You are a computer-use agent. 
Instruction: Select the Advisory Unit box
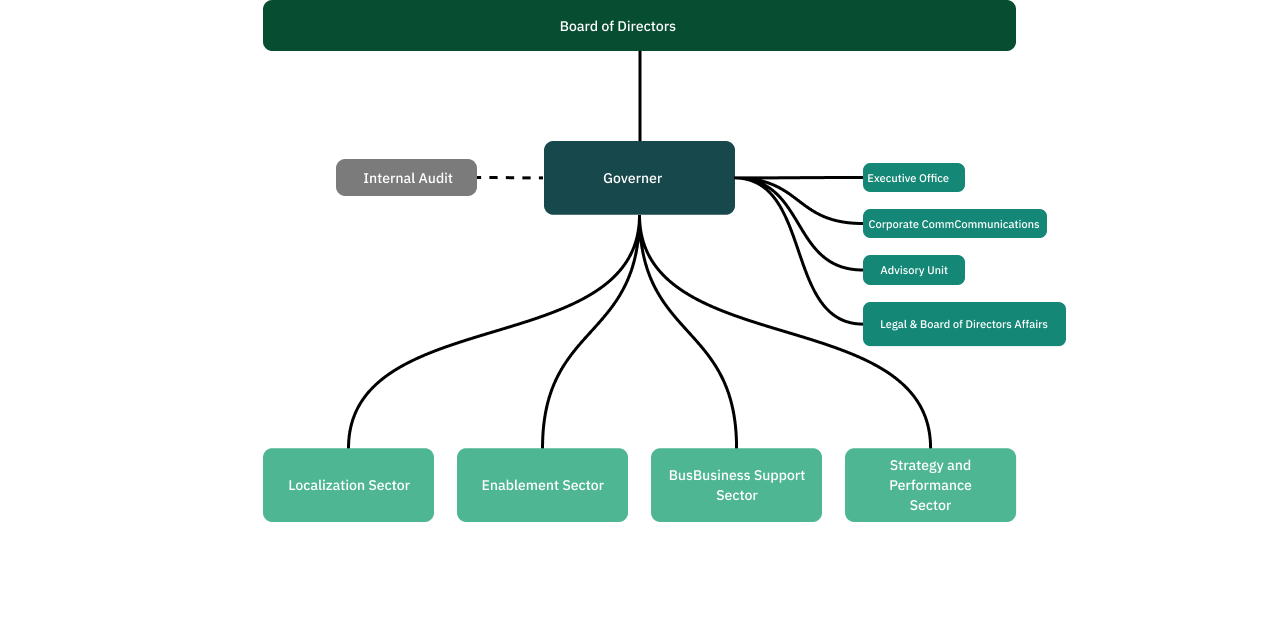[913, 270]
